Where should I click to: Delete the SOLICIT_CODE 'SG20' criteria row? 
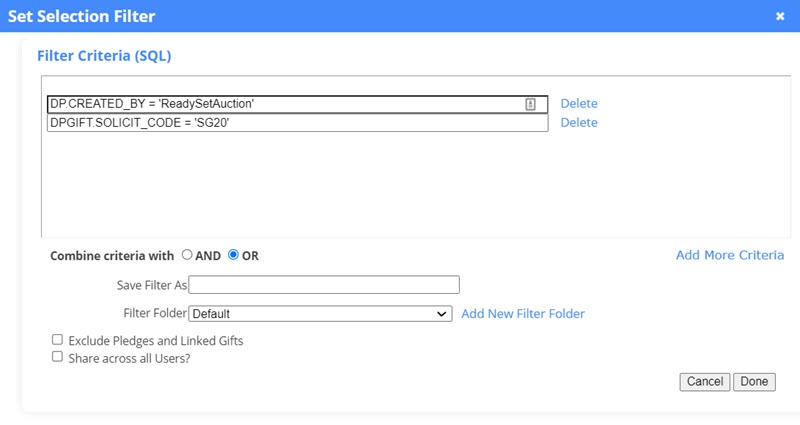pyautogui.click(x=579, y=122)
